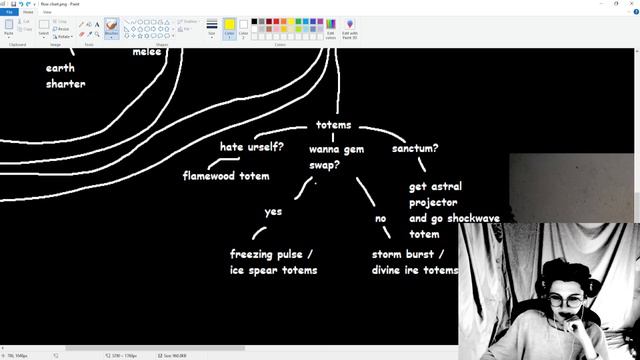Click the file size readout in status bar

(x=172, y=356)
